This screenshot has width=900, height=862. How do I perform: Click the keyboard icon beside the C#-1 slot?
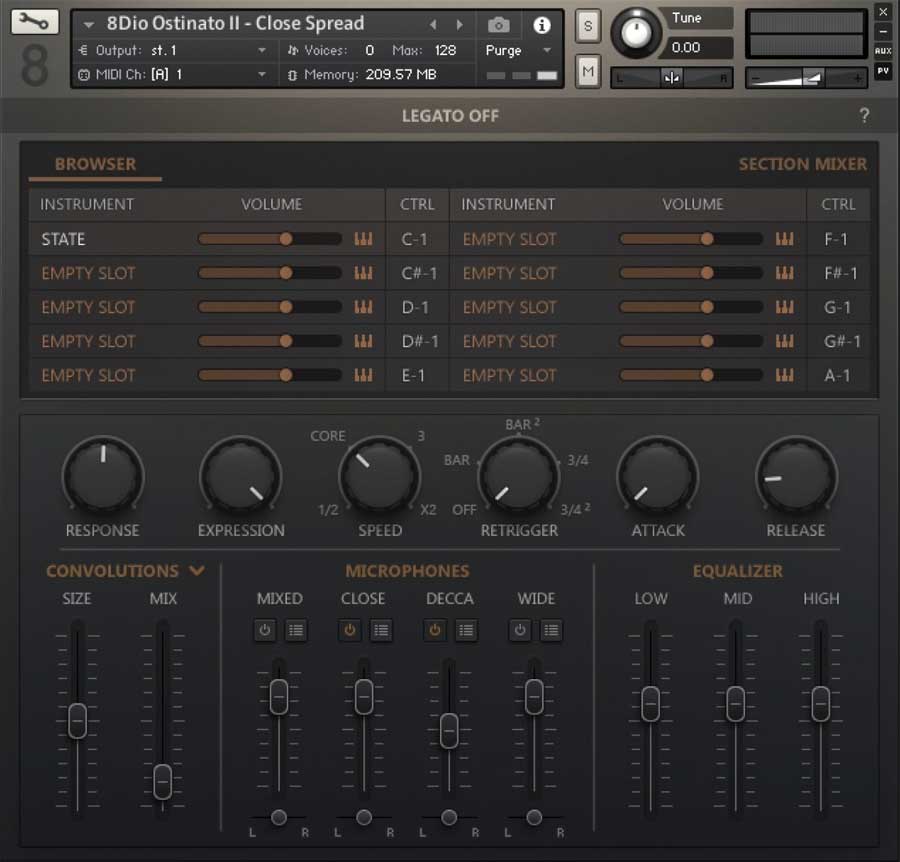click(x=363, y=273)
